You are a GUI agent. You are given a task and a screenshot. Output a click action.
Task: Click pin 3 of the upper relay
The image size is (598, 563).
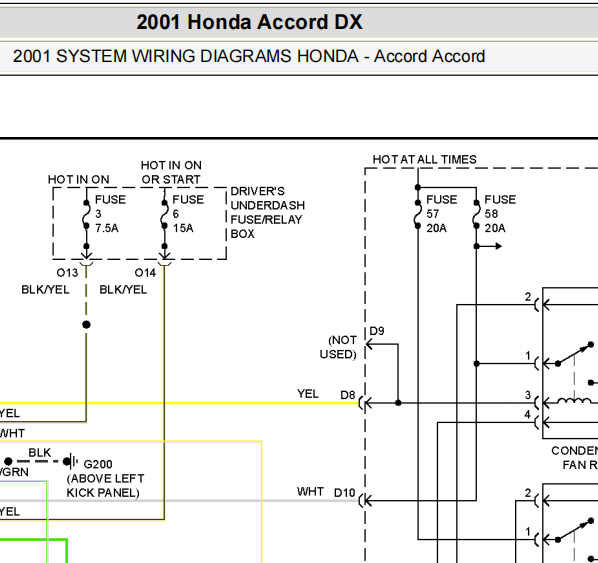(527, 395)
